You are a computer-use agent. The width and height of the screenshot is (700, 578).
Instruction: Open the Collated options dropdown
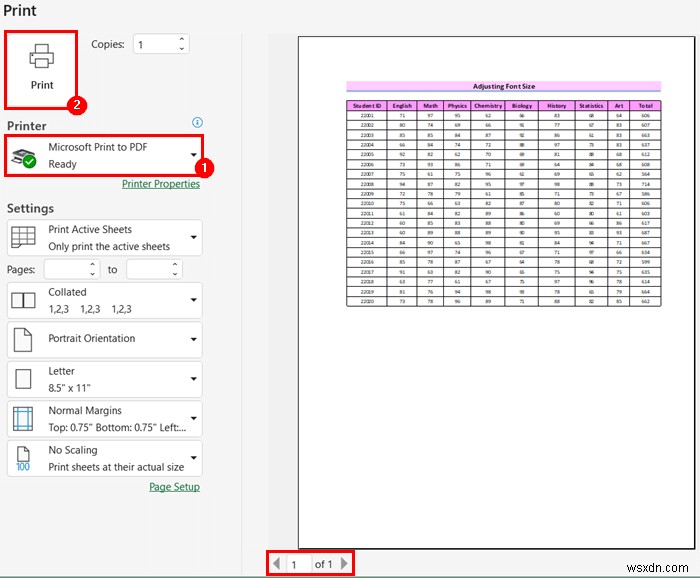click(x=104, y=300)
